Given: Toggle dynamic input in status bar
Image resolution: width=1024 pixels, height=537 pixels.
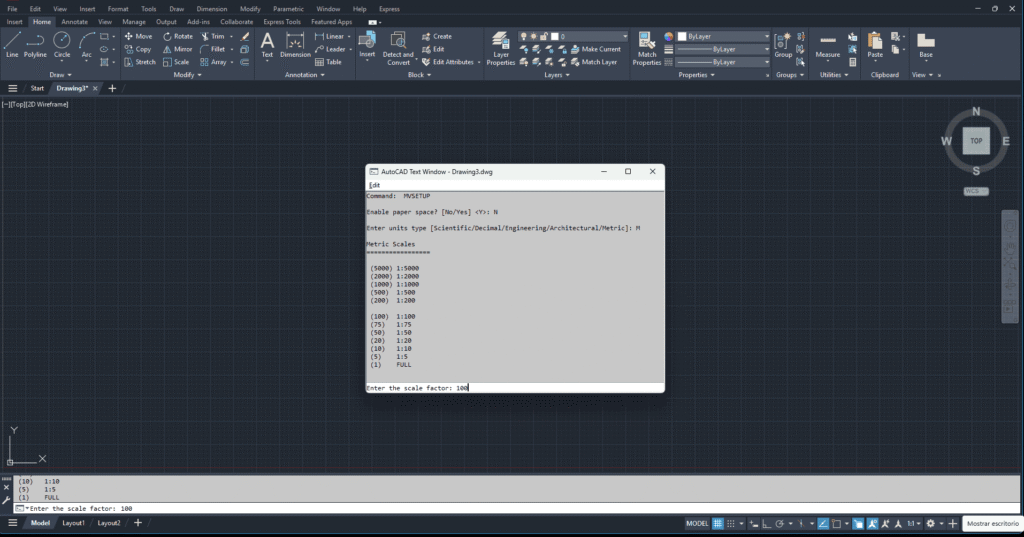Looking at the screenshot, I should 754,523.
